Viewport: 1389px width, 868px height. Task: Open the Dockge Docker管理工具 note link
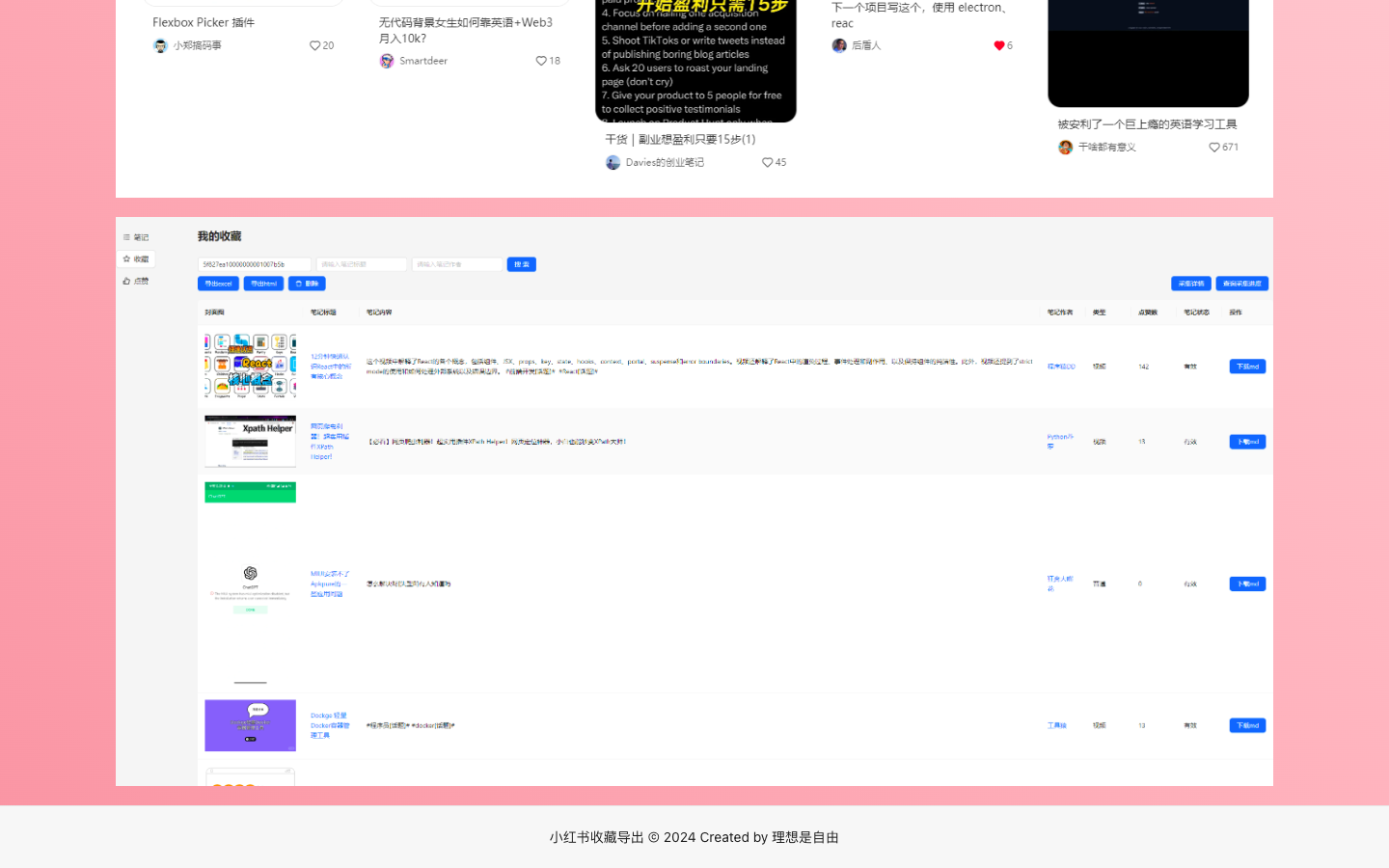click(330, 724)
